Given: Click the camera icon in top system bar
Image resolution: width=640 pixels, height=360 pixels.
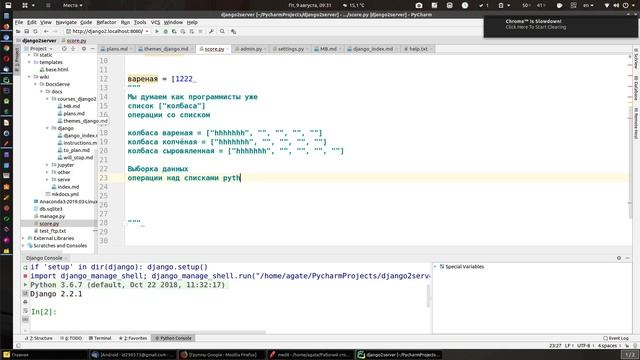Looking at the screenshot, I should click(419, 5).
